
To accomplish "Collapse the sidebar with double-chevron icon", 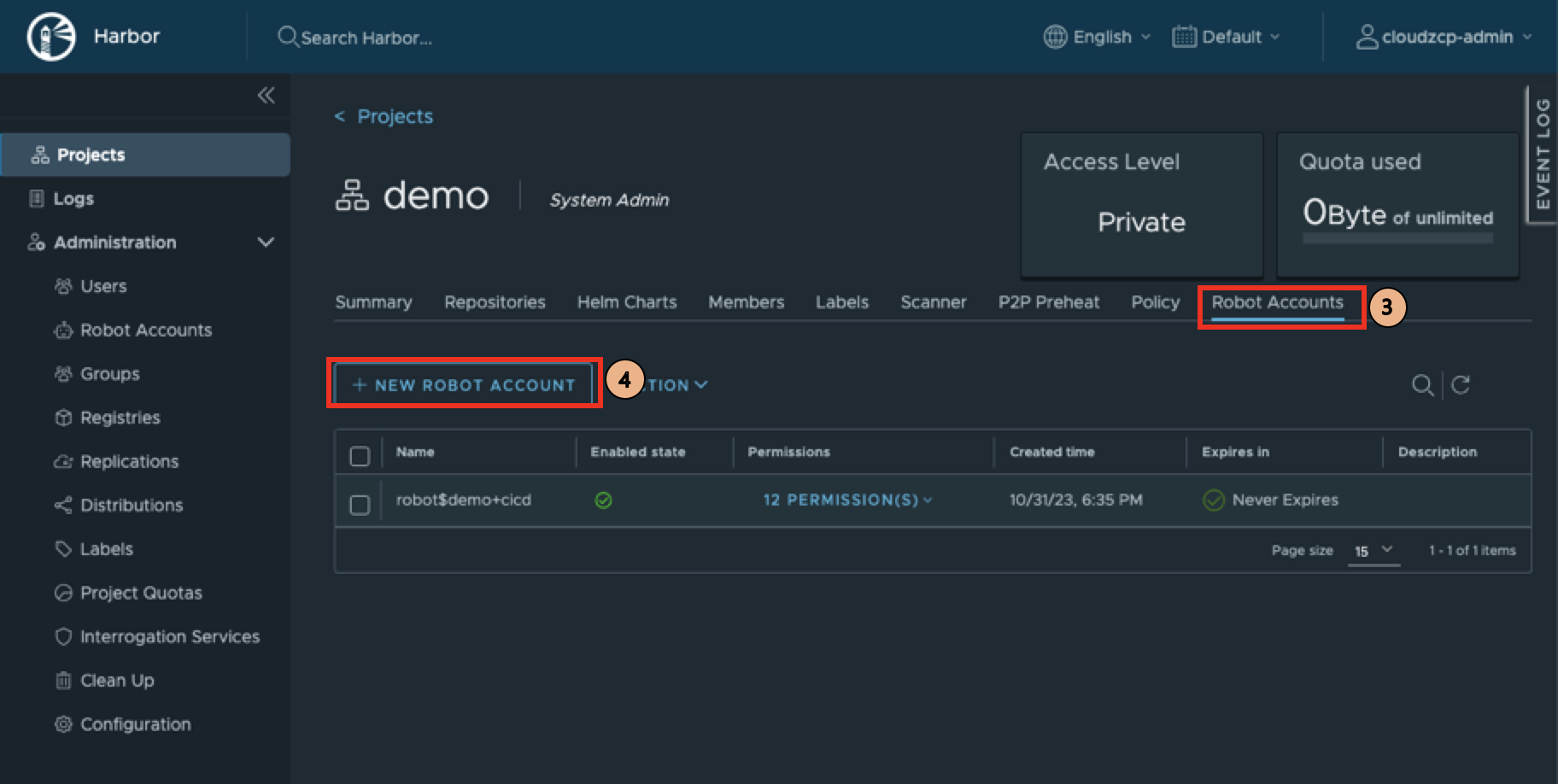I will point(266,95).
